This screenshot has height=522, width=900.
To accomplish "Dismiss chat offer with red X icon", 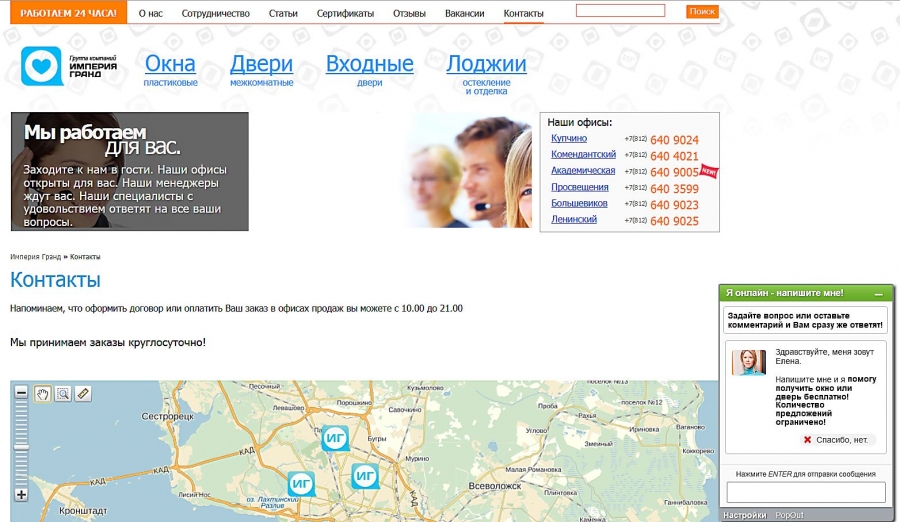I will (x=808, y=440).
